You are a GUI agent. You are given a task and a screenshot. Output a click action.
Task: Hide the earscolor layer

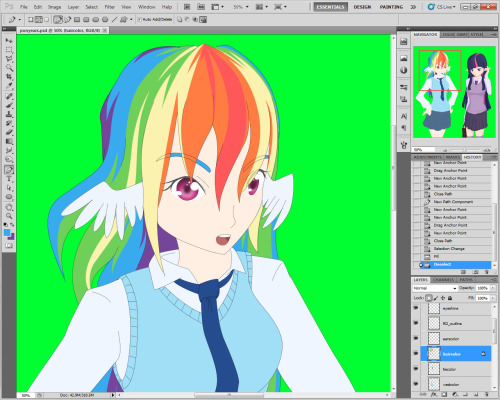(416, 338)
